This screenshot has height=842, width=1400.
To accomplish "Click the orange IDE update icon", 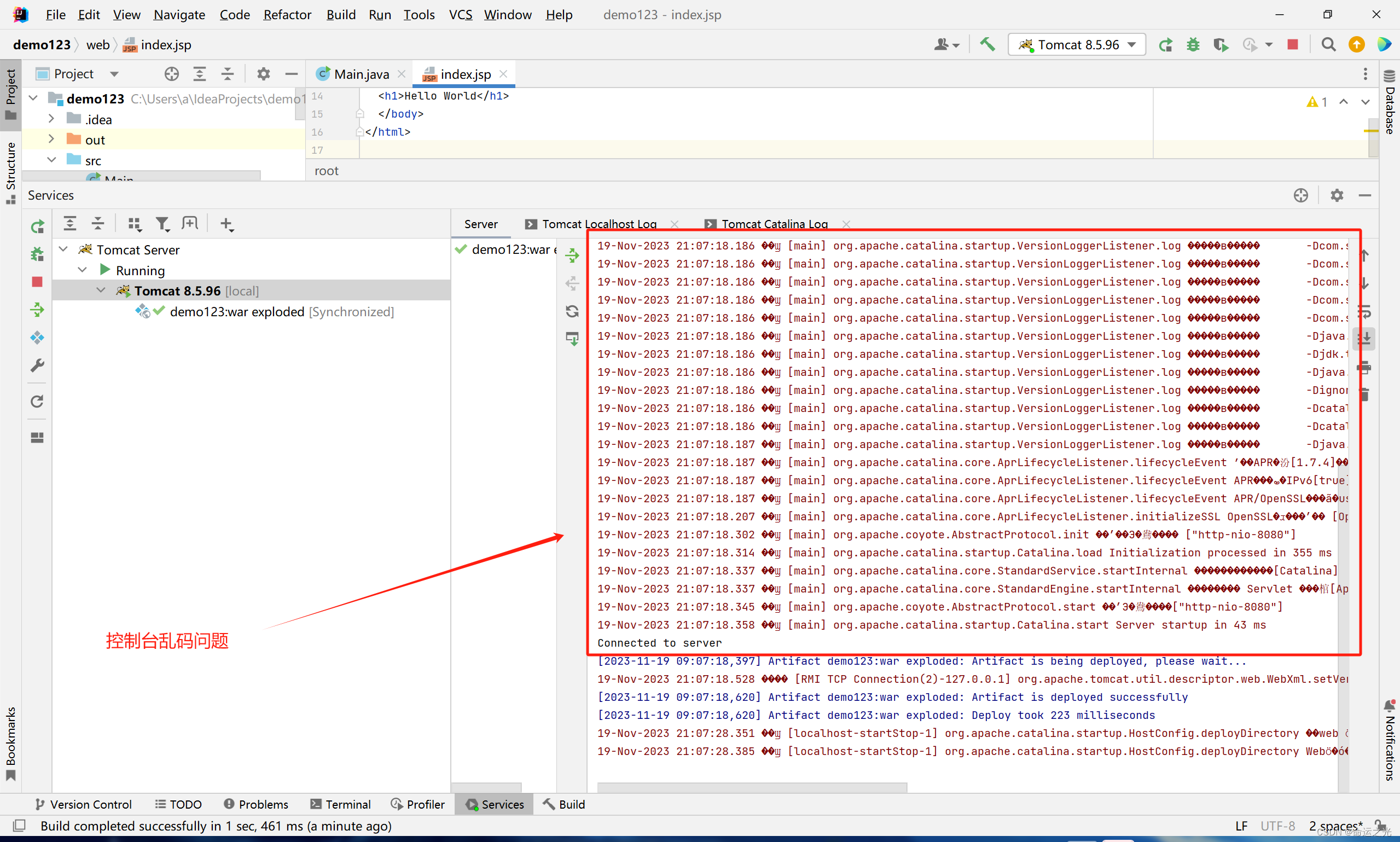I will point(1356,44).
